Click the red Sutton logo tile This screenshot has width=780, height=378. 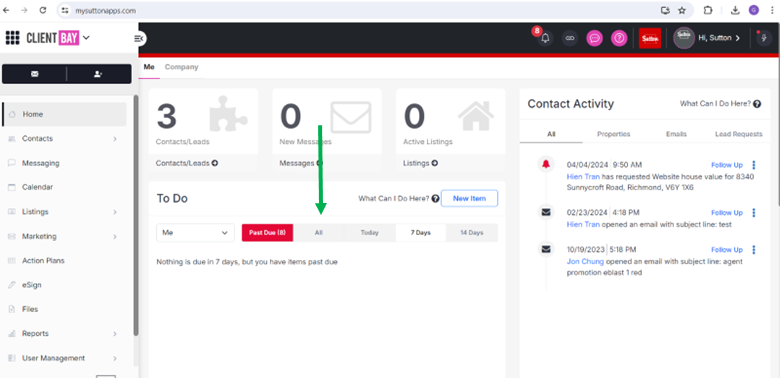click(650, 38)
